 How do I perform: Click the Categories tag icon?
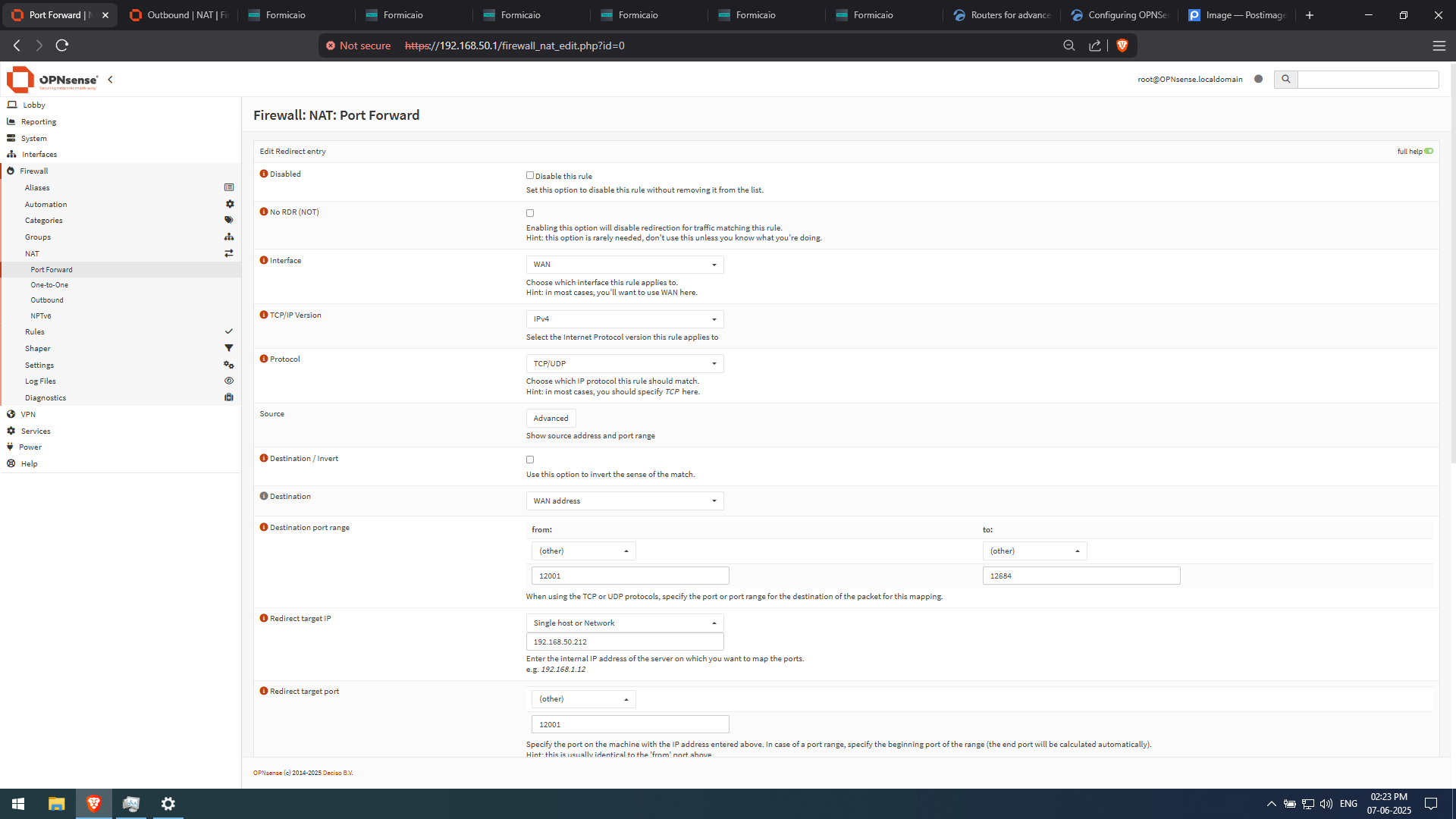229,220
